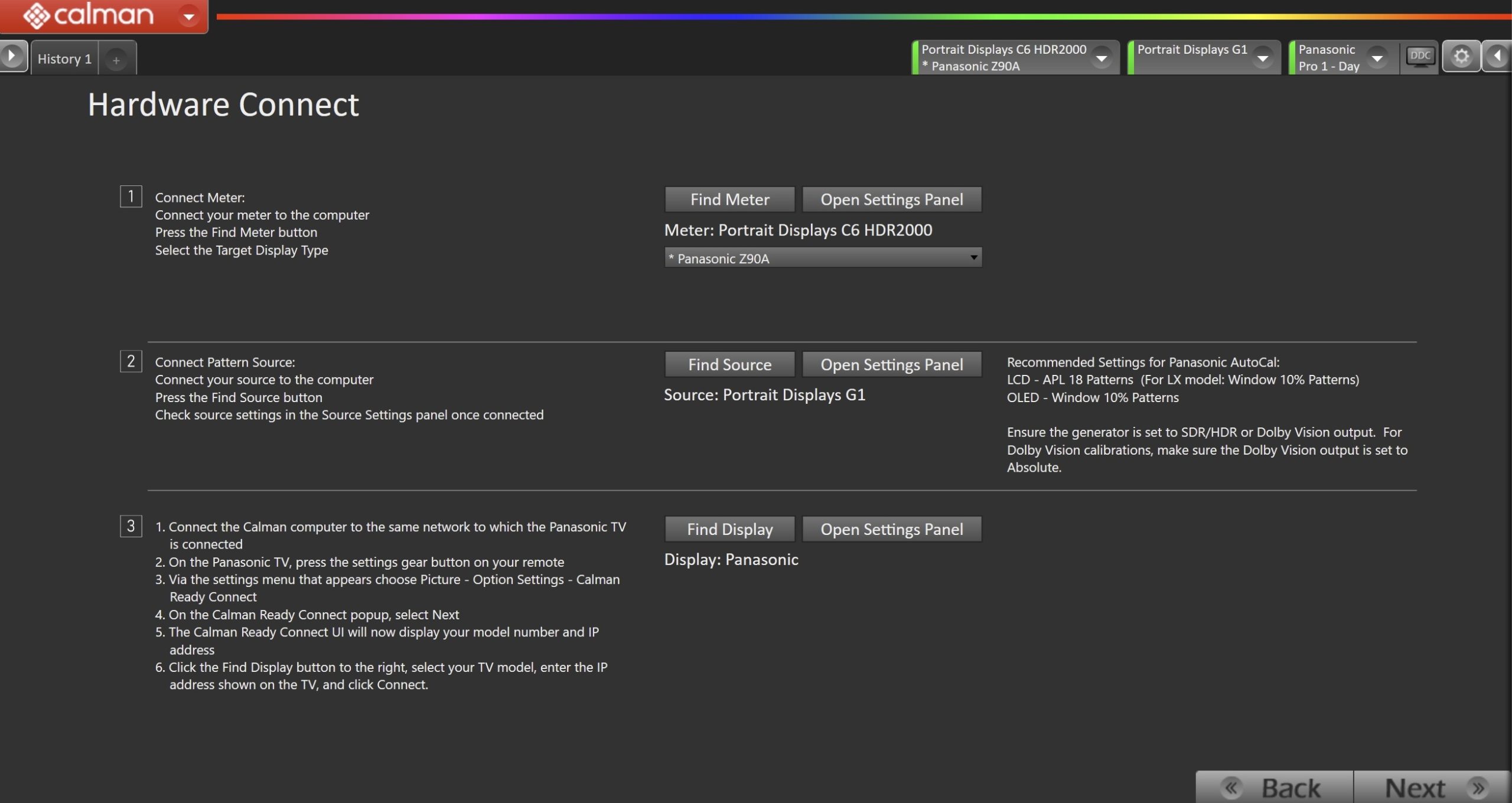Click the Find Display button
The image size is (1512, 803).
(729, 529)
